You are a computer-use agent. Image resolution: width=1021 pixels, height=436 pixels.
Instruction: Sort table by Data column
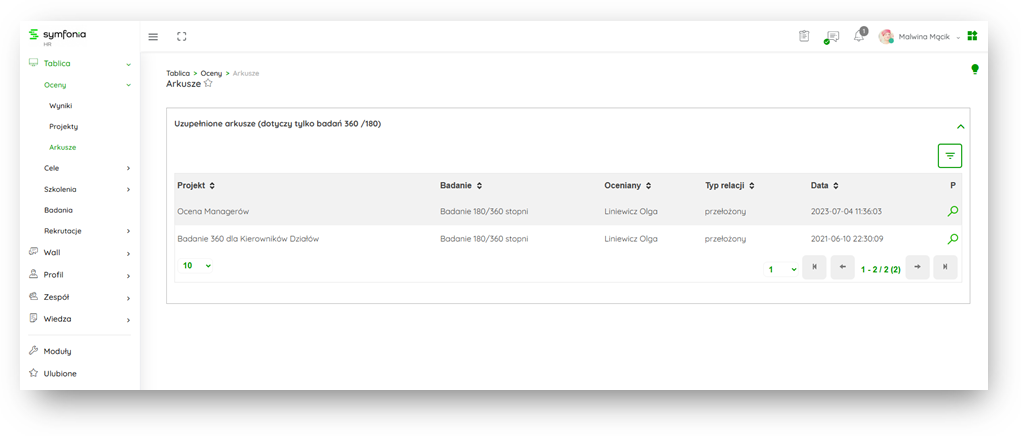[824, 185]
